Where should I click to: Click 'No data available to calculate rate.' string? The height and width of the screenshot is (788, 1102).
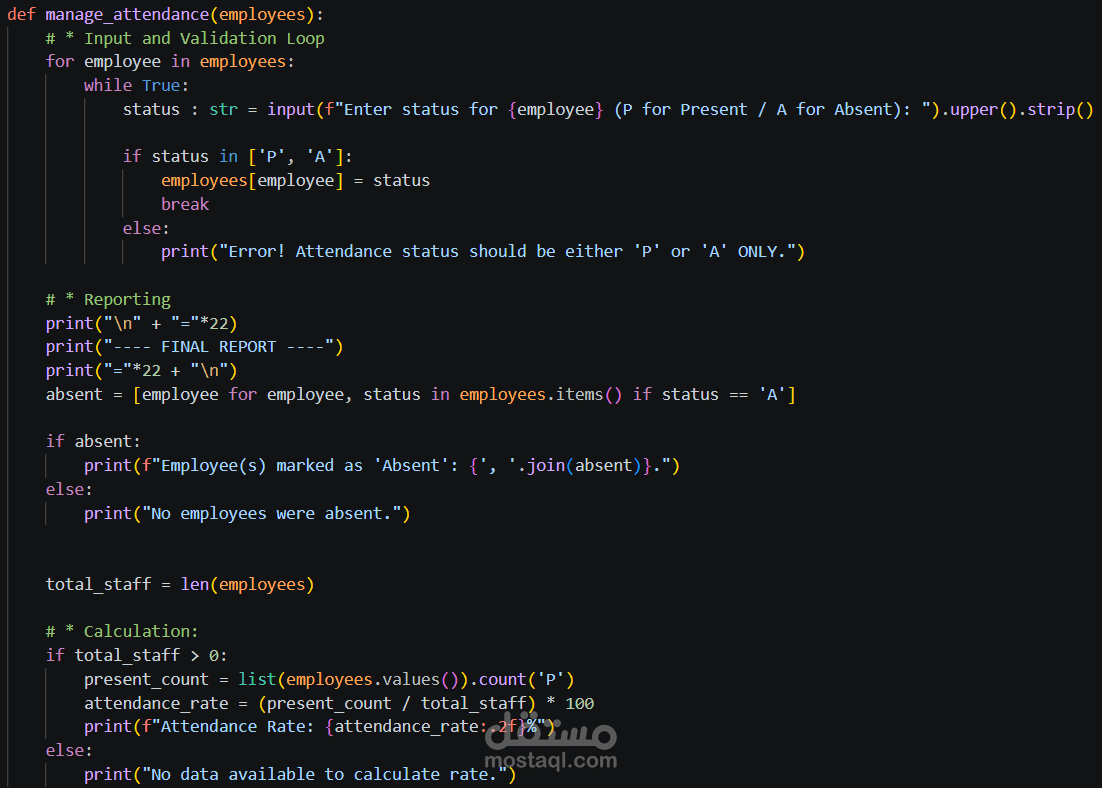pos(324,775)
